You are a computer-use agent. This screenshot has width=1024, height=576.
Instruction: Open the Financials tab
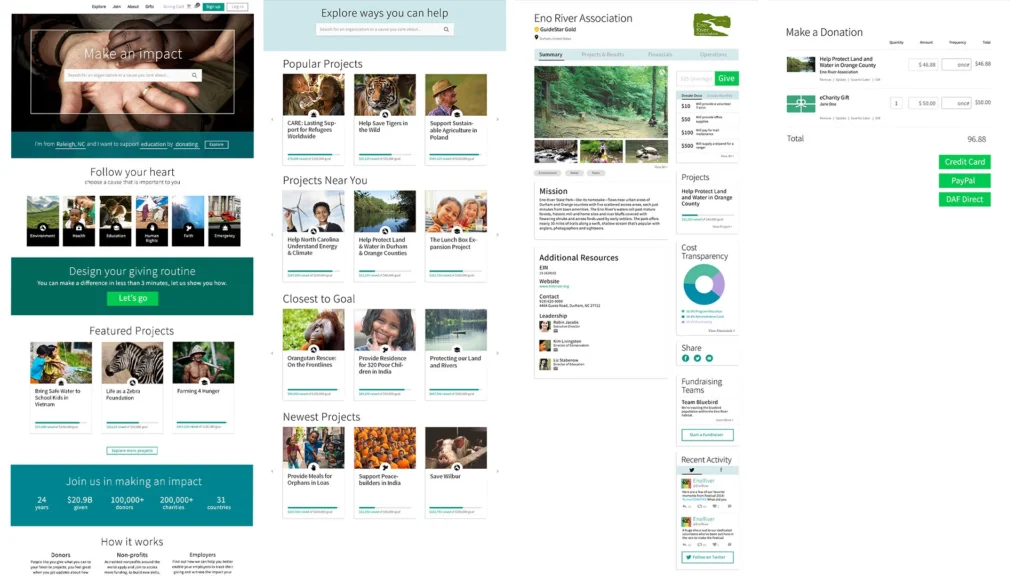660,55
